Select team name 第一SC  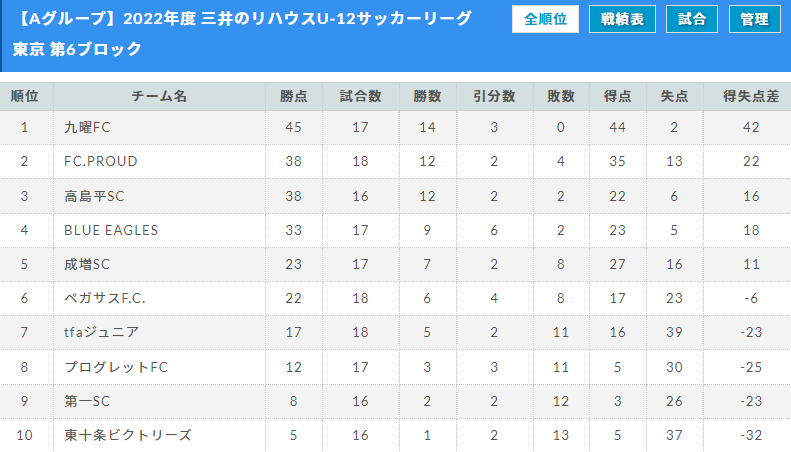tap(87, 401)
